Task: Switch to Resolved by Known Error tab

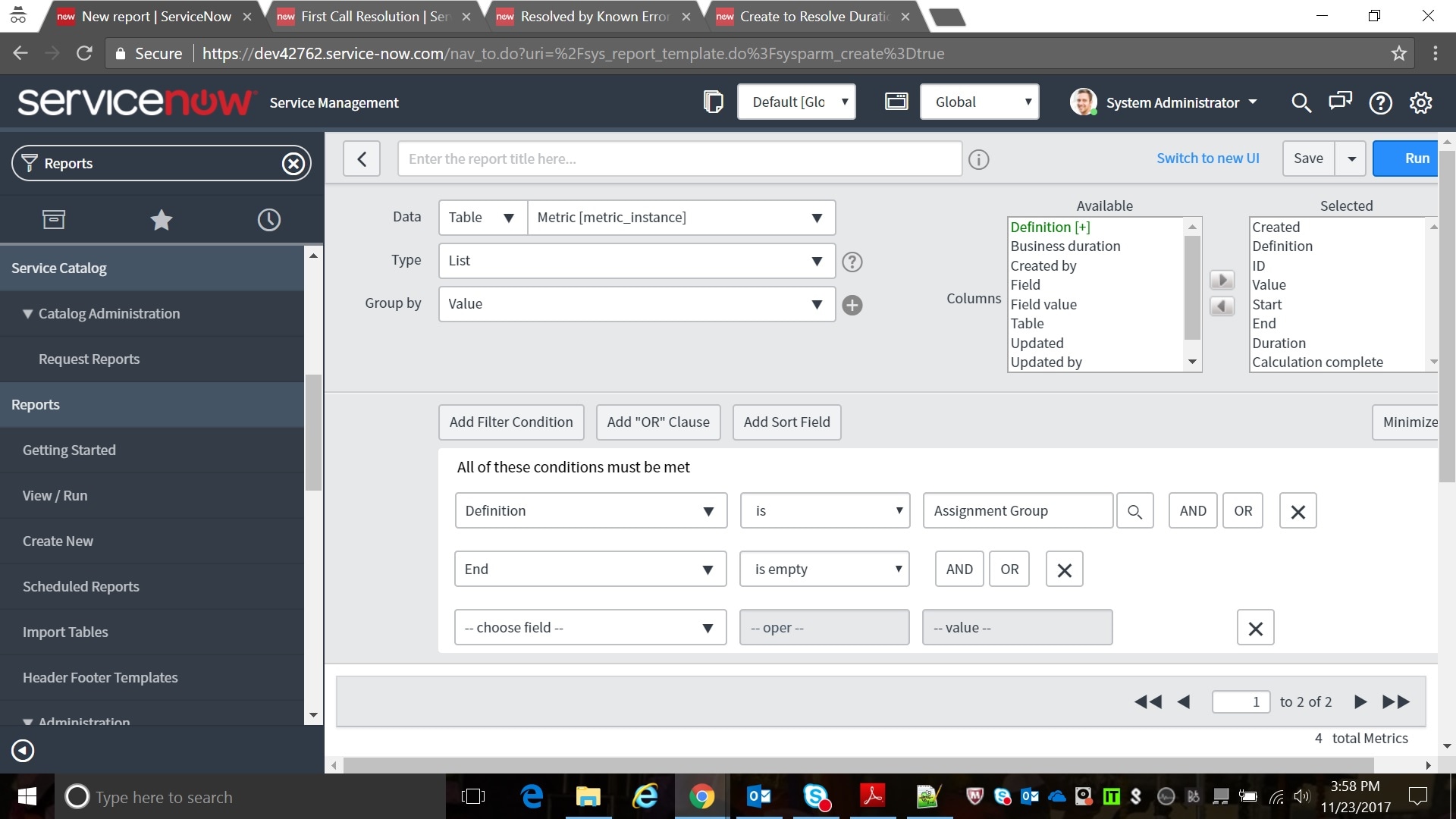Action: [594, 16]
